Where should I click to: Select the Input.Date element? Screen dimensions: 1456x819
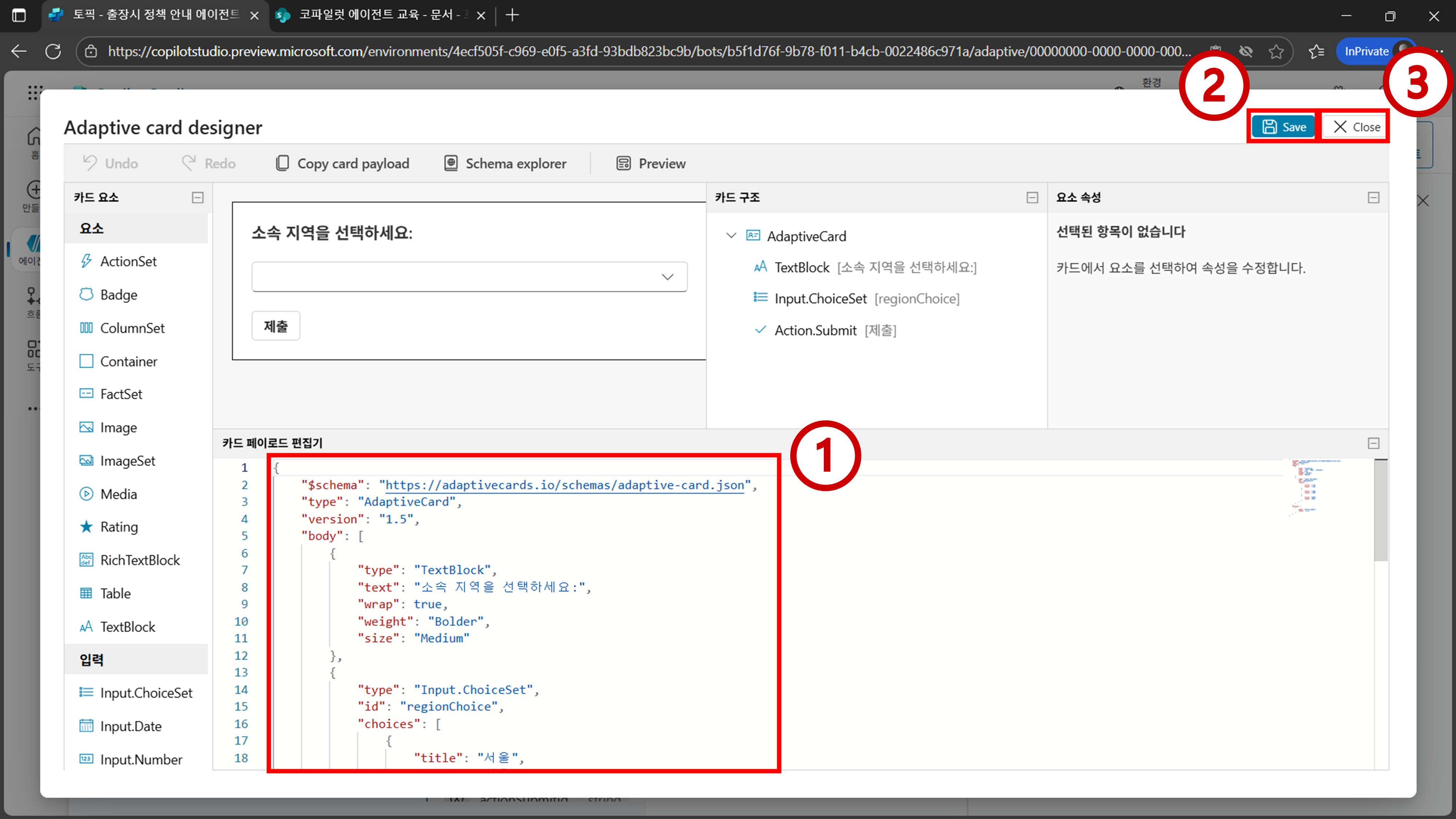131,726
